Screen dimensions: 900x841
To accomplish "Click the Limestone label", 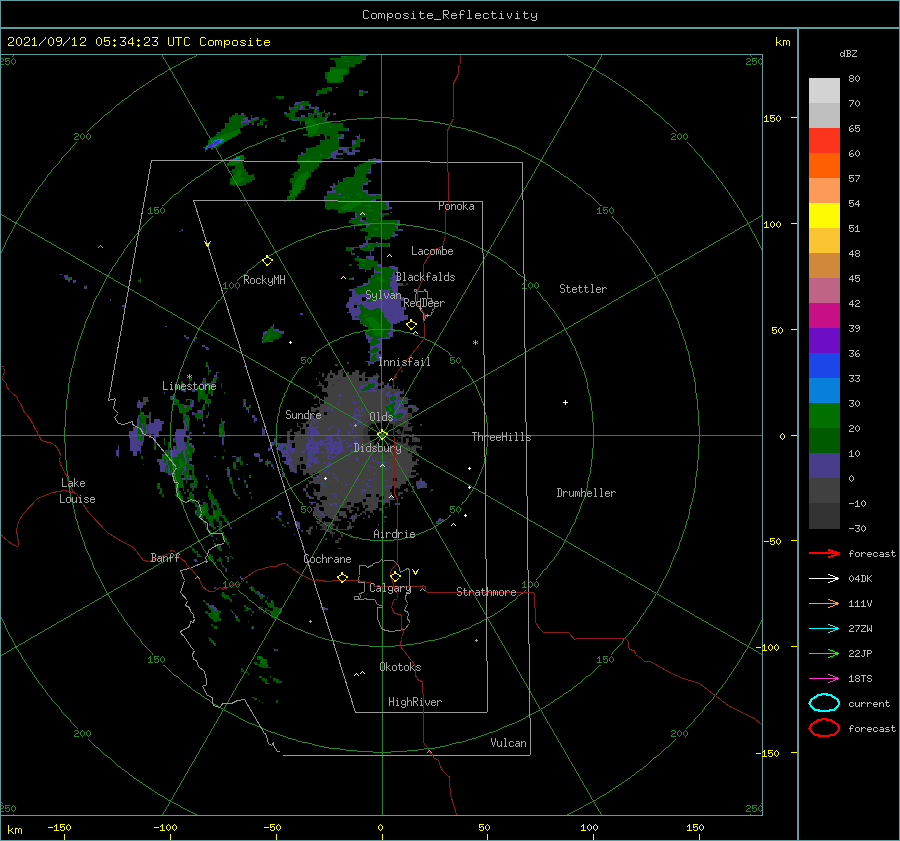I will click(x=189, y=386).
